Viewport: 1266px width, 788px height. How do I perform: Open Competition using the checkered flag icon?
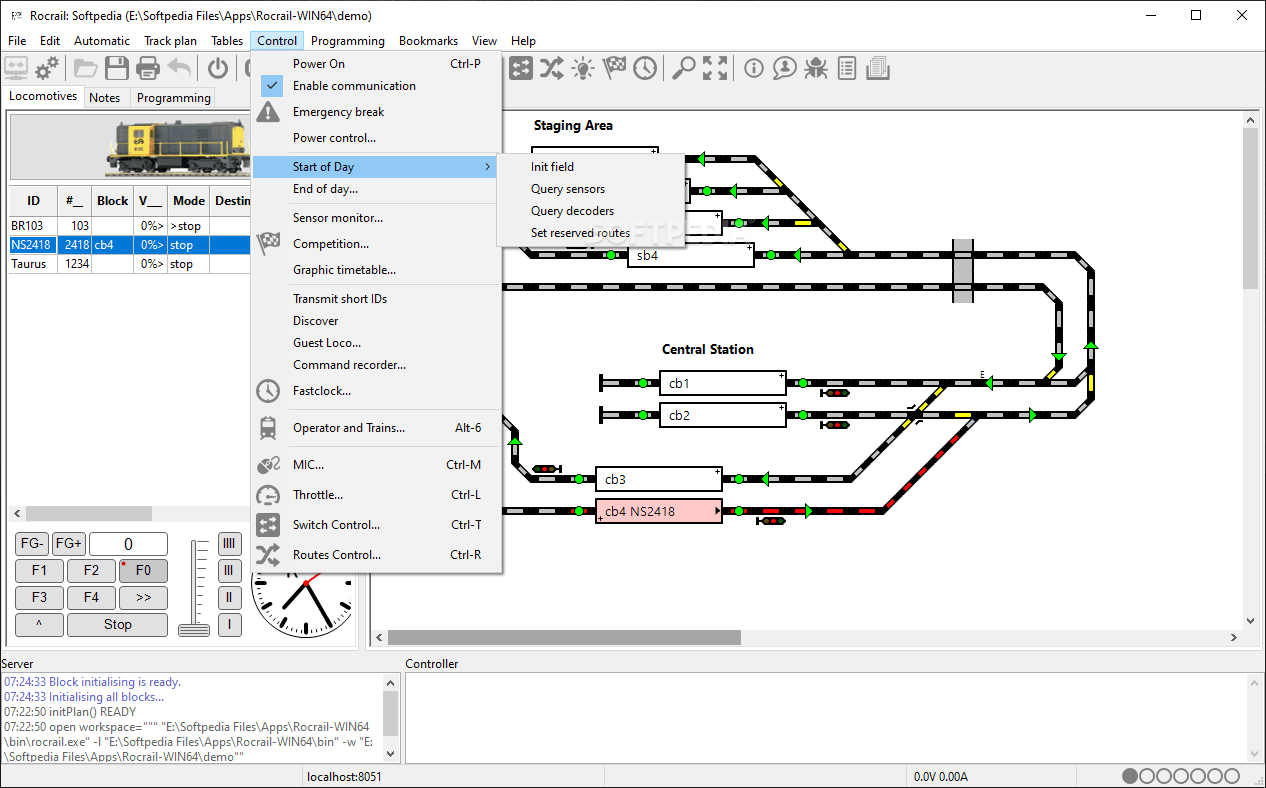pos(613,68)
